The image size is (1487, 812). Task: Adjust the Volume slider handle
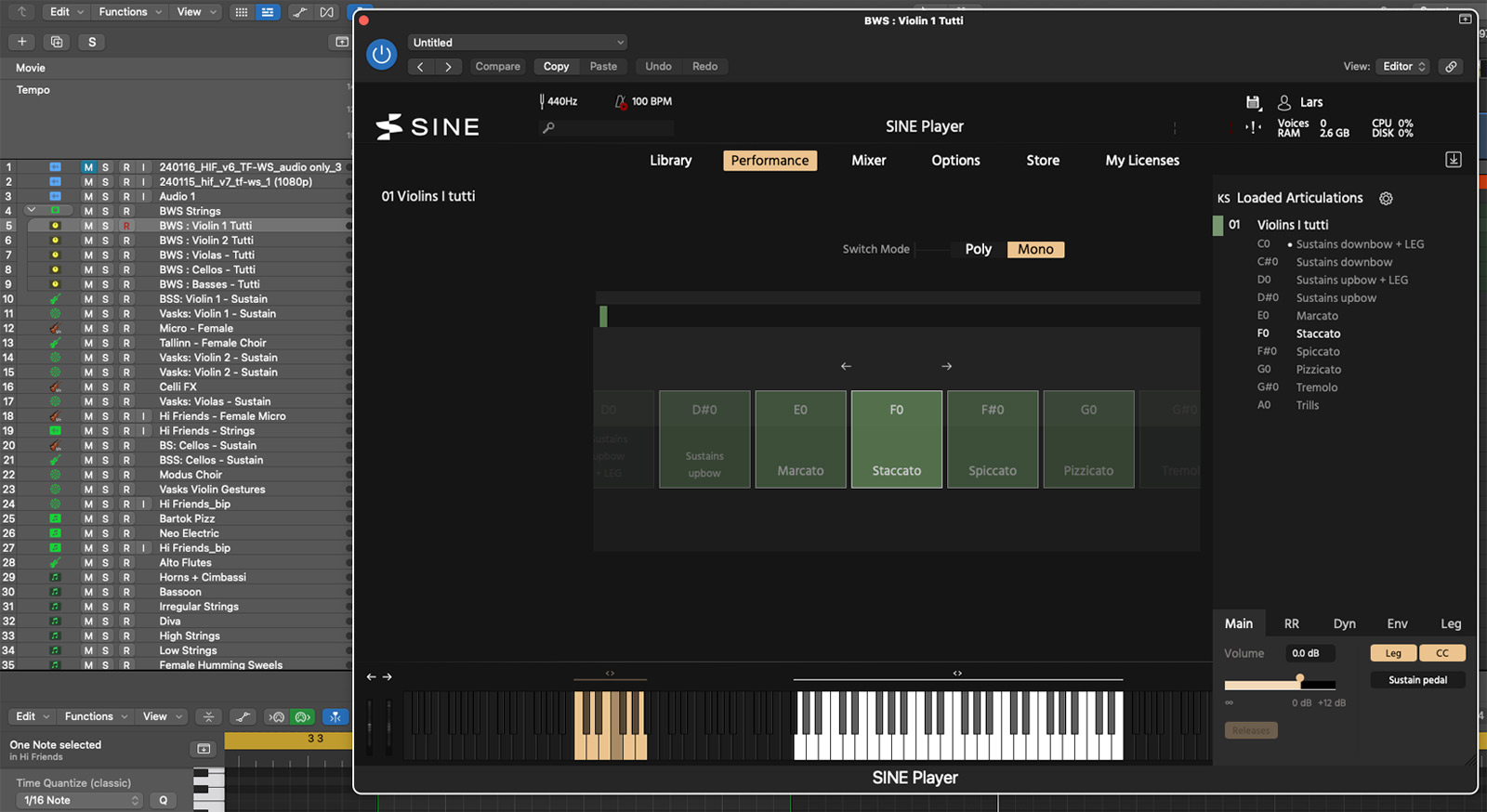(1299, 679)
